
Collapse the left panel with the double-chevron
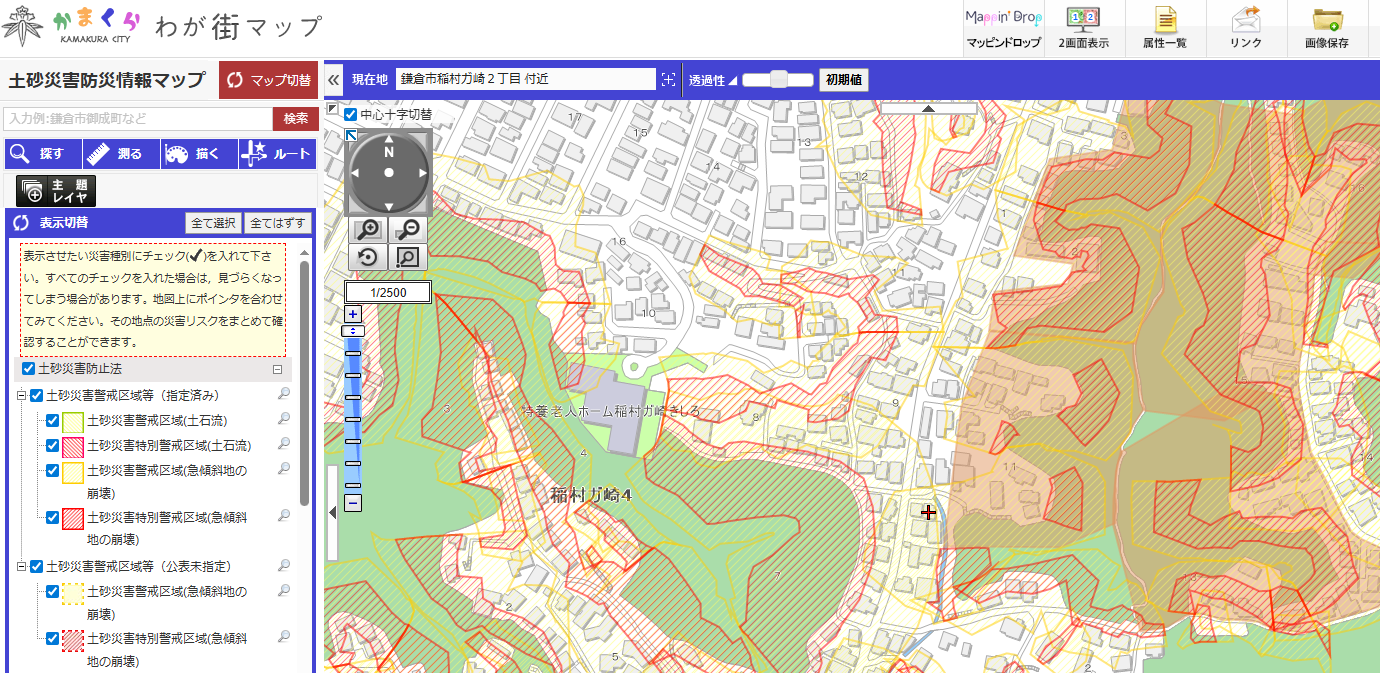point(334,79)
